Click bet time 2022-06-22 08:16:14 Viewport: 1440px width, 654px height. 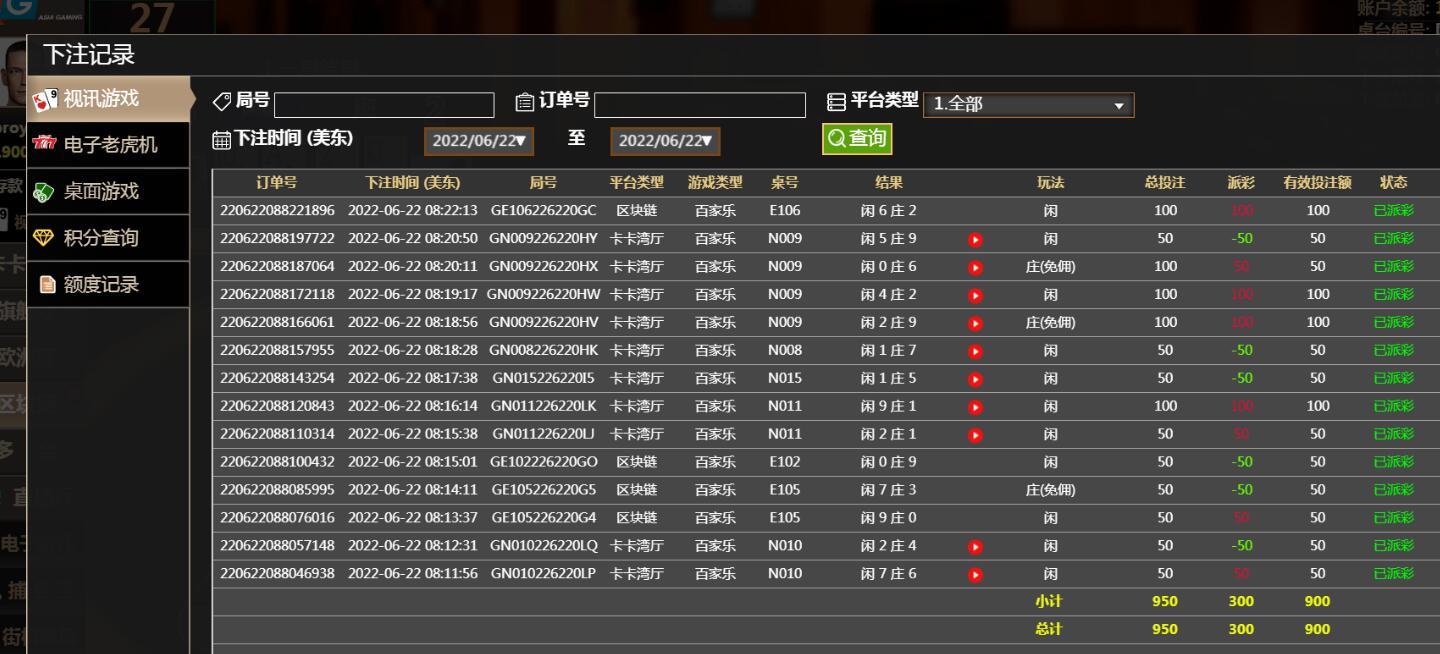coord(413,407)
